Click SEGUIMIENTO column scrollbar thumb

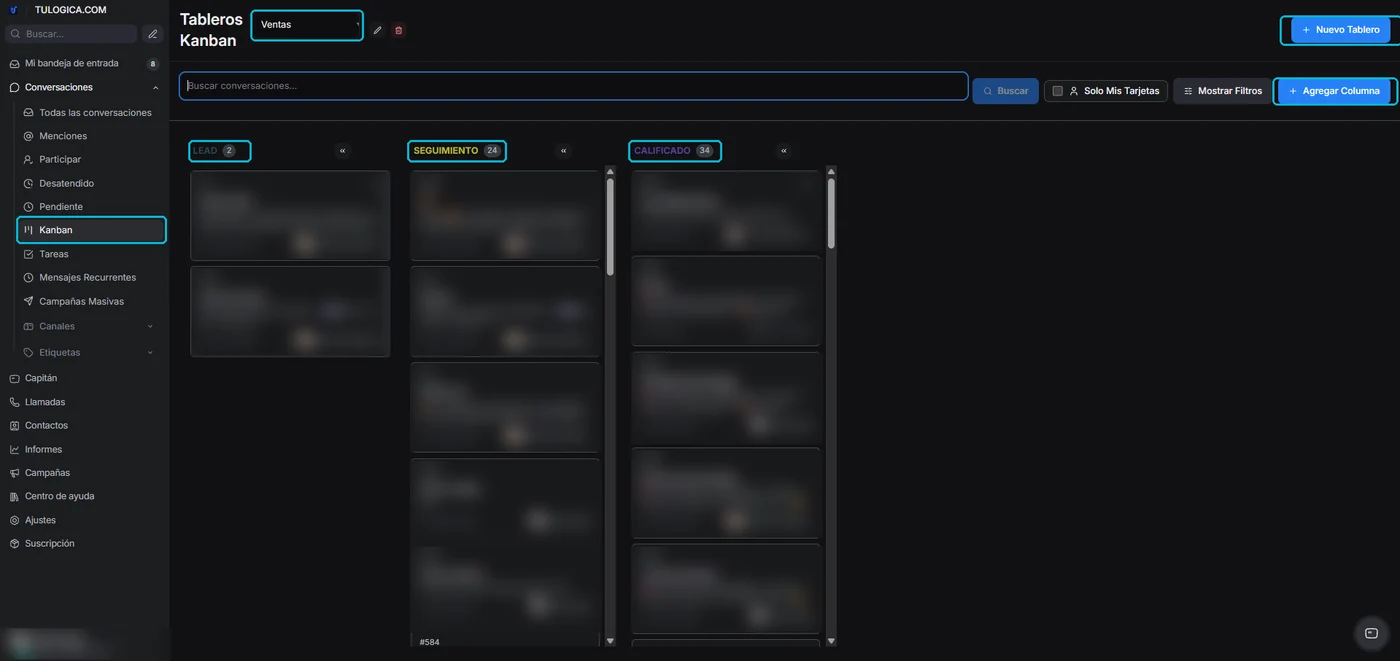pyautogui.click(x=610, y=226)
